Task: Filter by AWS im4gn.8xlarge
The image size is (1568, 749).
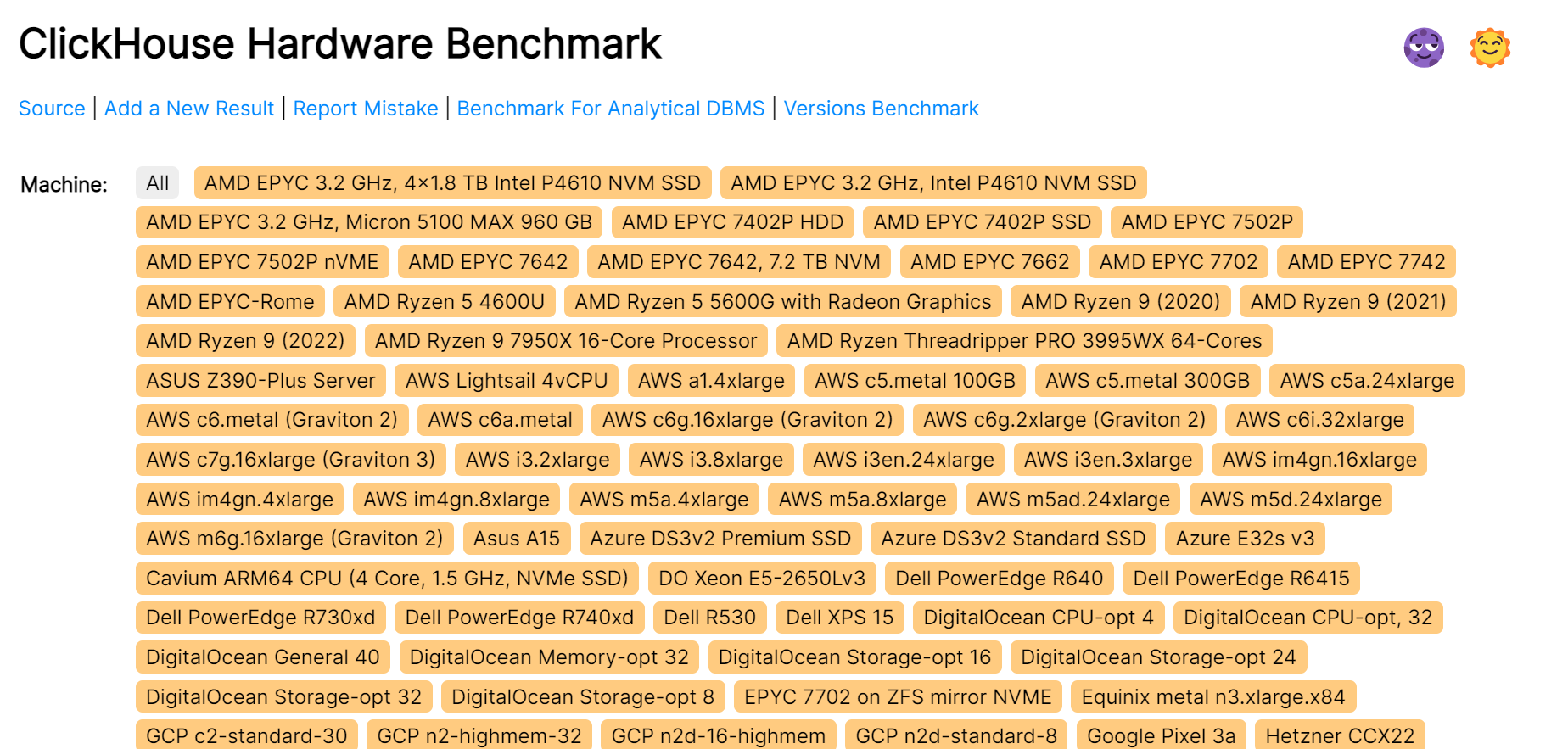Action: coord(456,500)
